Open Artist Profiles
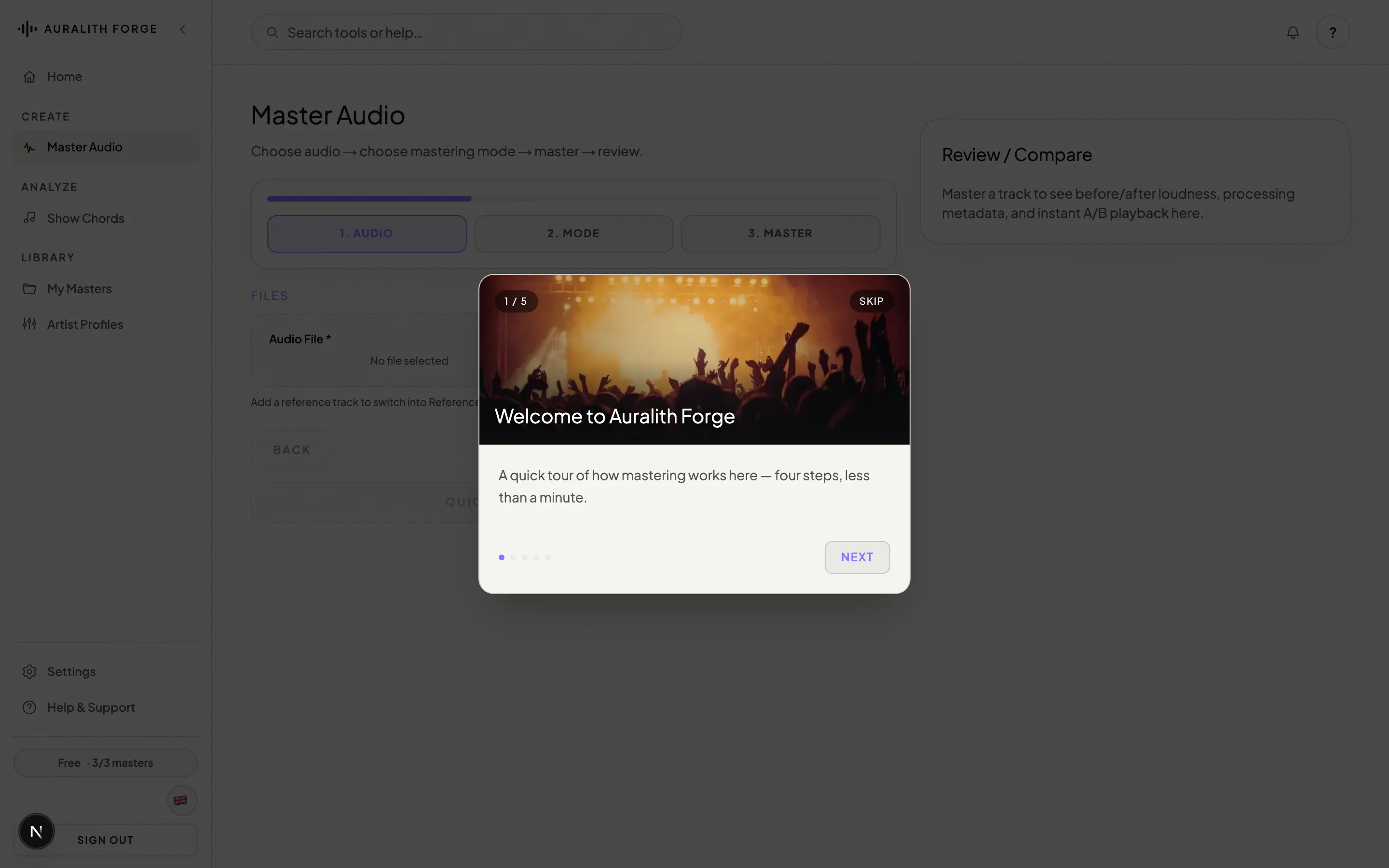The height and width of the screenshot is (868, 1389). [106, 325]
